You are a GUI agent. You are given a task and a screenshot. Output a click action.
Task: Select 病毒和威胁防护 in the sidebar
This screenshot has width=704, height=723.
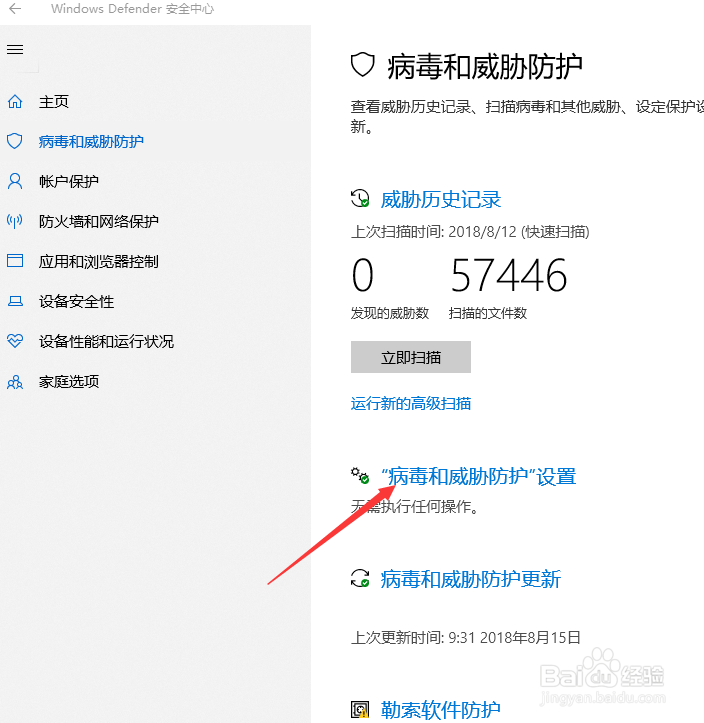(91, 142)
